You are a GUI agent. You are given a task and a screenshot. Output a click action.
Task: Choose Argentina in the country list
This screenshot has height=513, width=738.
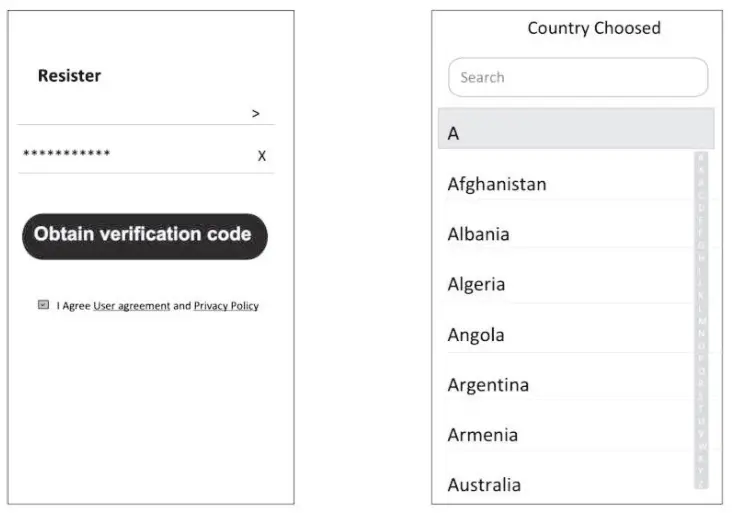[488, 385]
